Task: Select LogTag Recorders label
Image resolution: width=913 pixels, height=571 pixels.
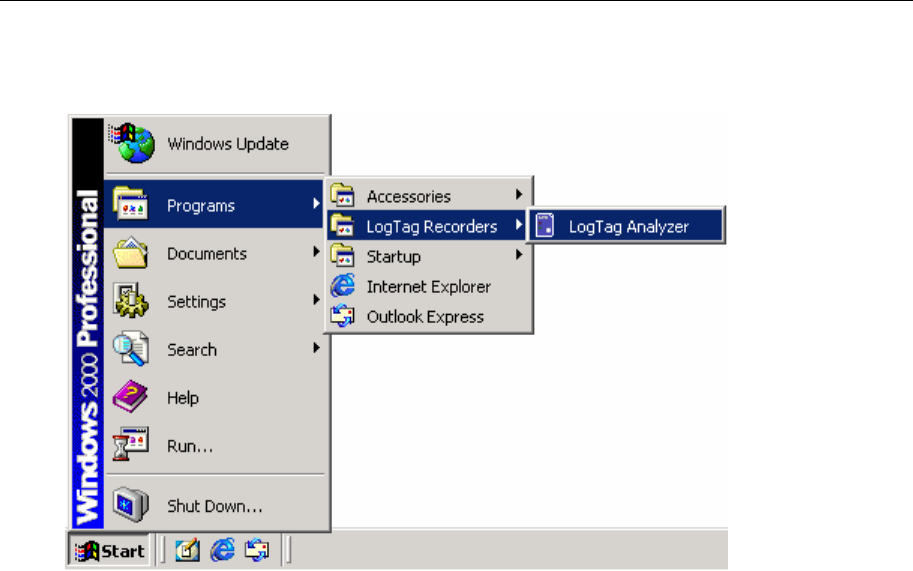Action: [x=431, y=227]
